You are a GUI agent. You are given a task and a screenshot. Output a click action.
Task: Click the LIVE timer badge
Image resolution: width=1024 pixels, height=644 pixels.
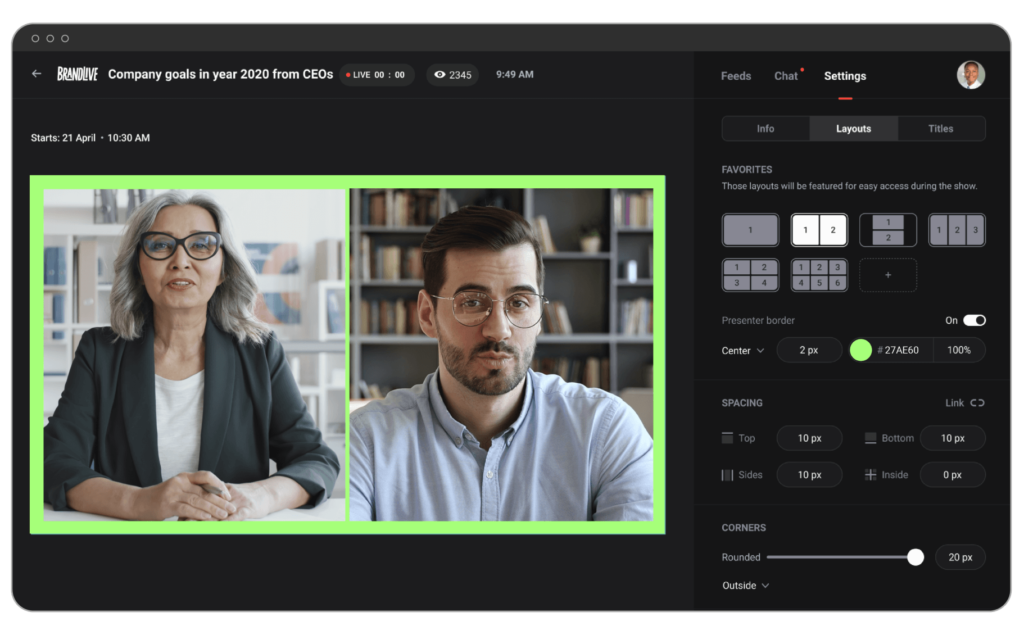(x=376, y=74)
